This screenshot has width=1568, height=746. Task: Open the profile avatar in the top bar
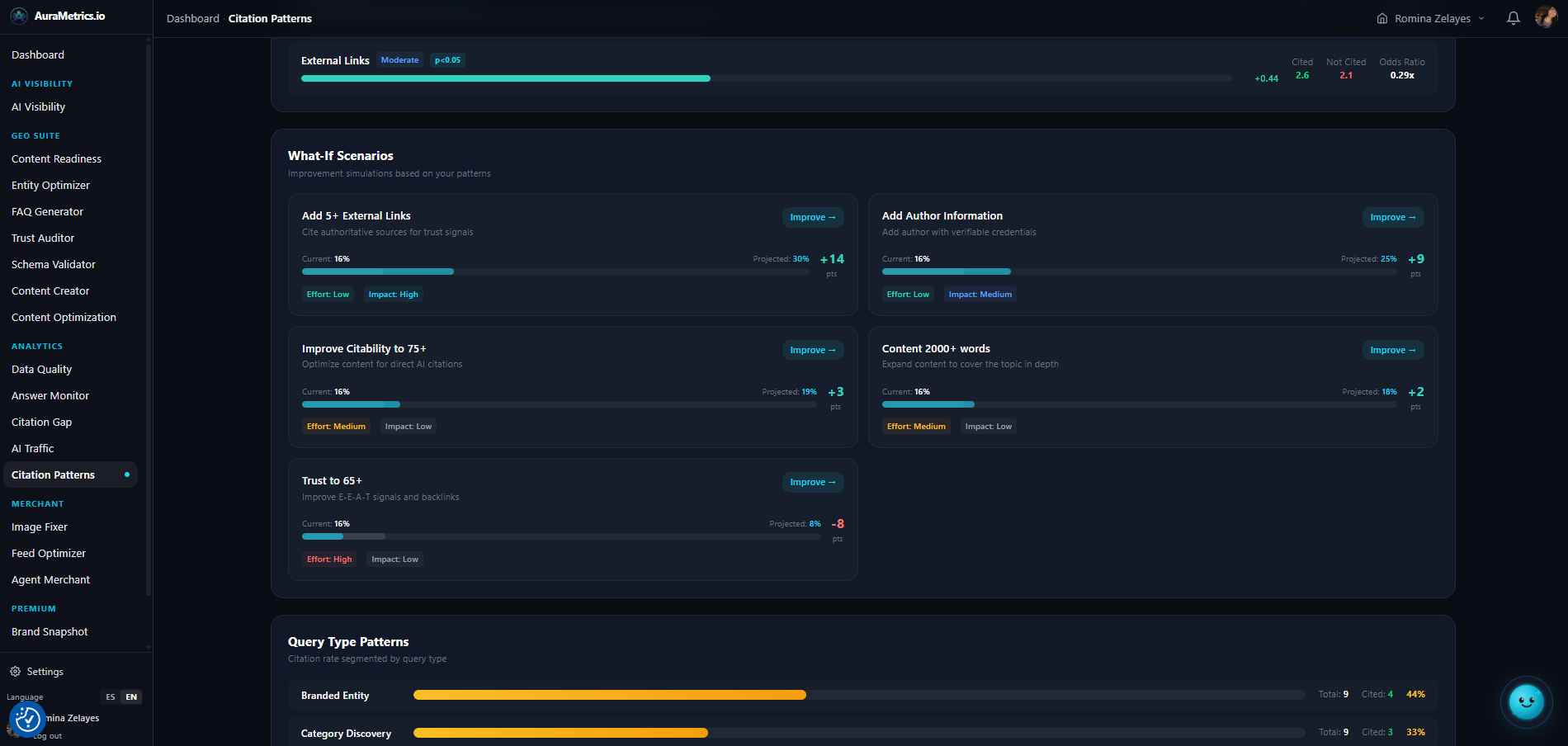[x=1545, y=17]
